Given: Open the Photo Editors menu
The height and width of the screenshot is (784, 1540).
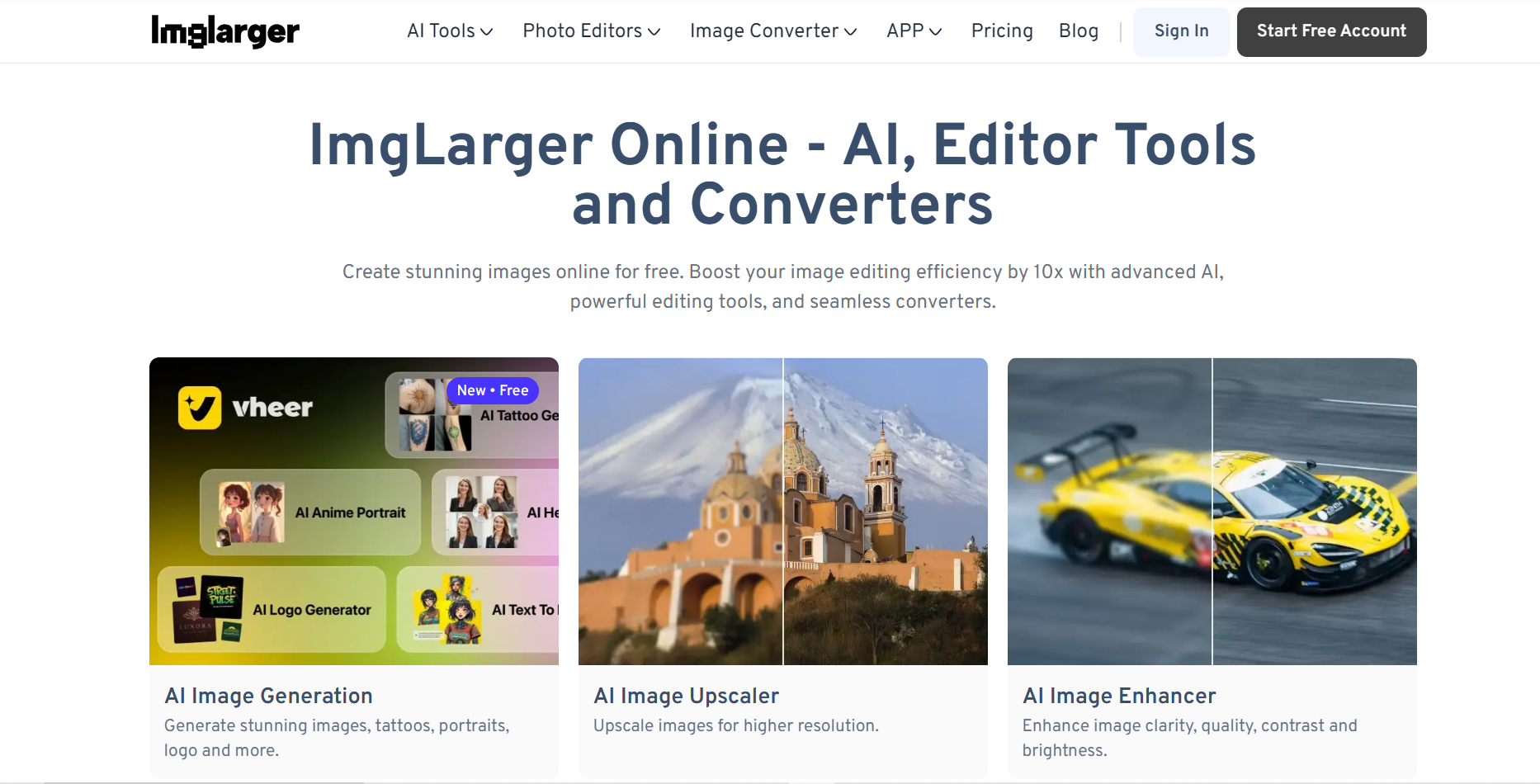Looking at the screenshot, I should pos(592,31).
